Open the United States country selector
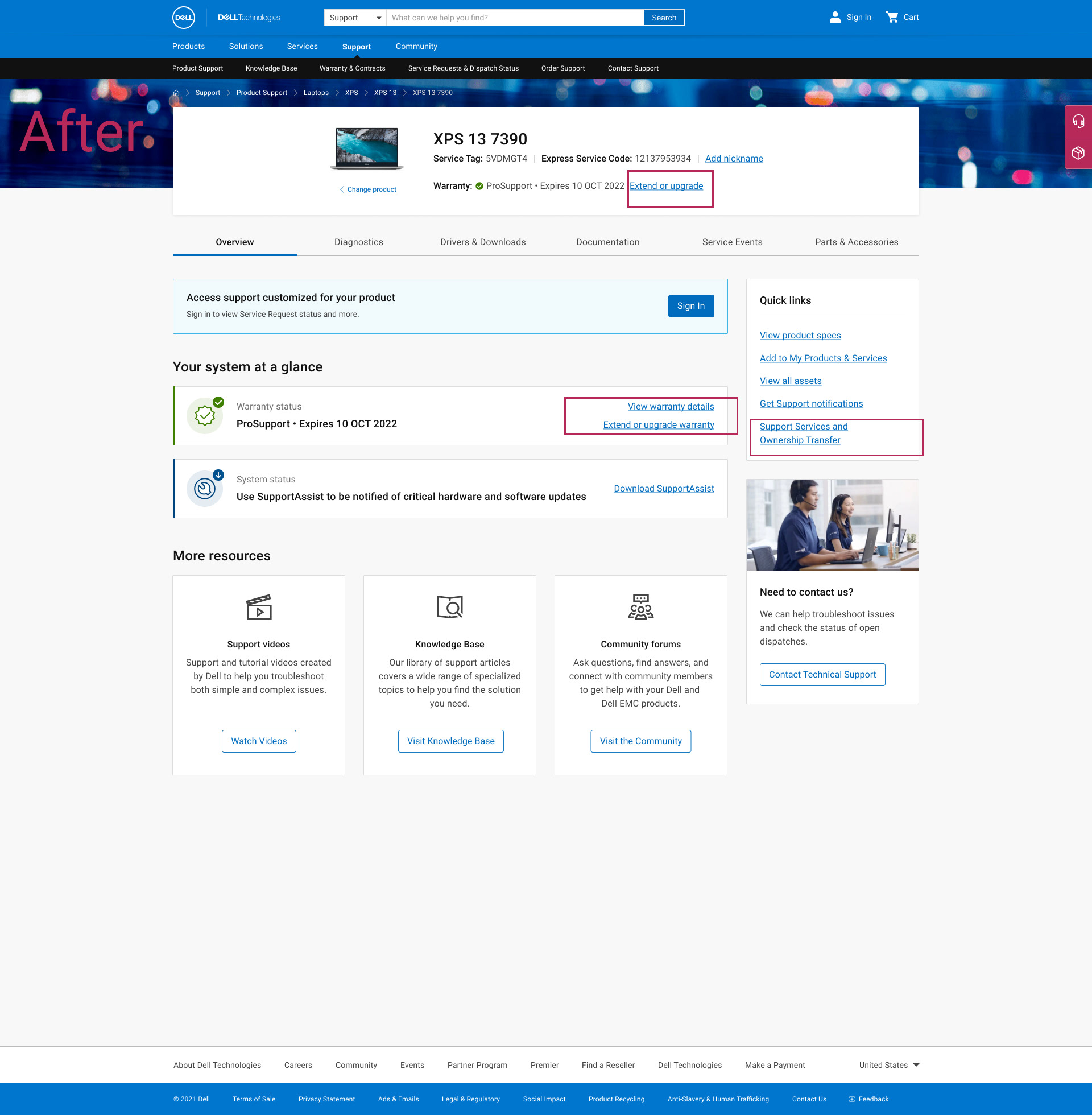1092x1115 pixels. [889, 1065]
